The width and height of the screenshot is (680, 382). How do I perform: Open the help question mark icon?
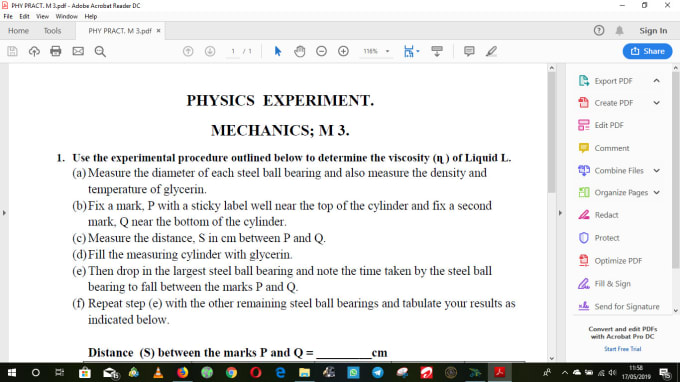(x=599, y=30)
